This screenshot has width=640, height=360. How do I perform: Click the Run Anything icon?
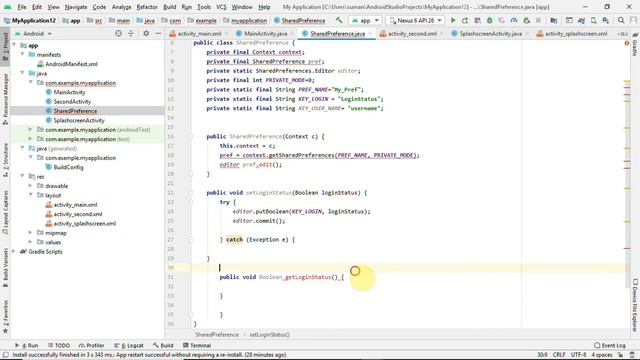(x=569, y=20)
